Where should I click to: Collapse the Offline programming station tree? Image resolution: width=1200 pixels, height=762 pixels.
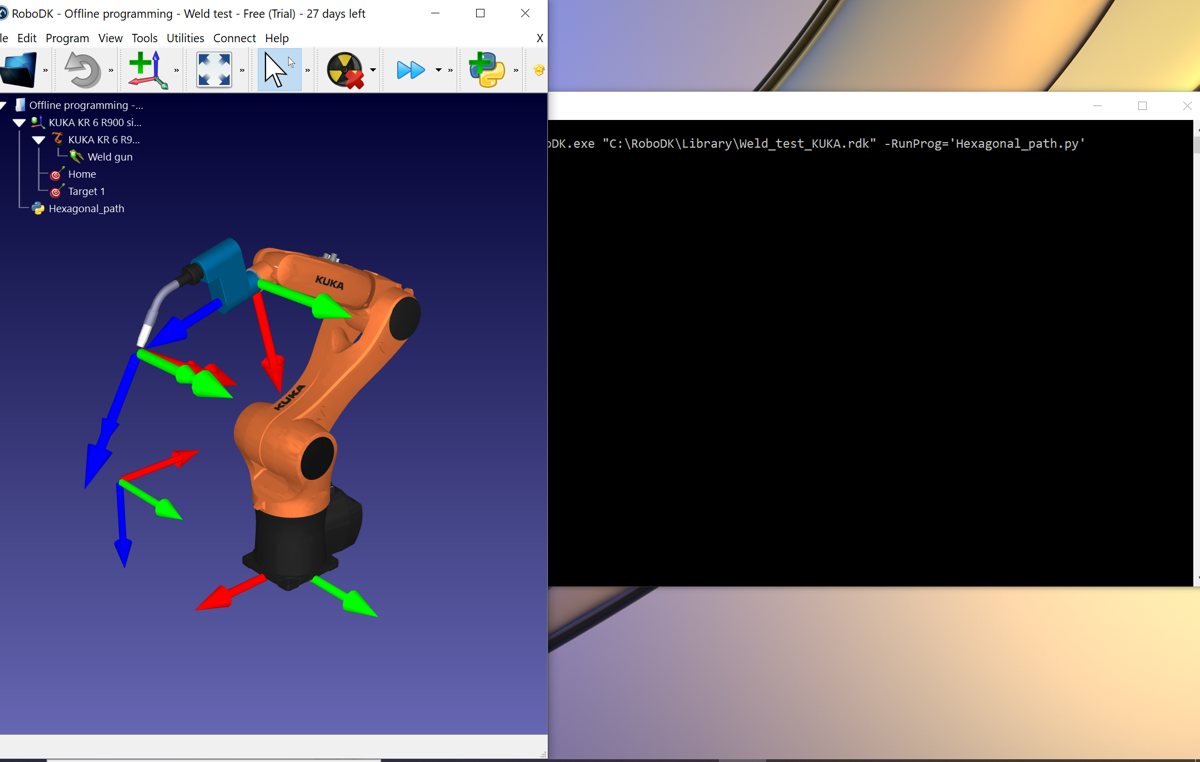coord(4,105)
